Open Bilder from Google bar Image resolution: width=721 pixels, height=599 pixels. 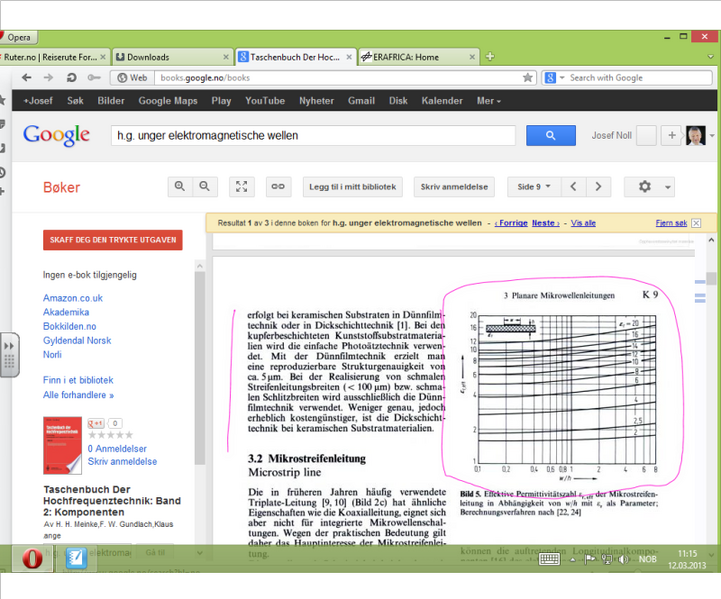coord(111,101)
